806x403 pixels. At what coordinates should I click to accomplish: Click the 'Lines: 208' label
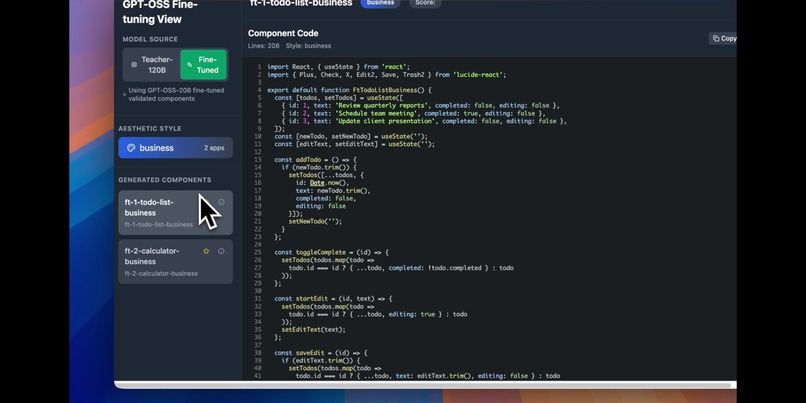pos(264,46)
